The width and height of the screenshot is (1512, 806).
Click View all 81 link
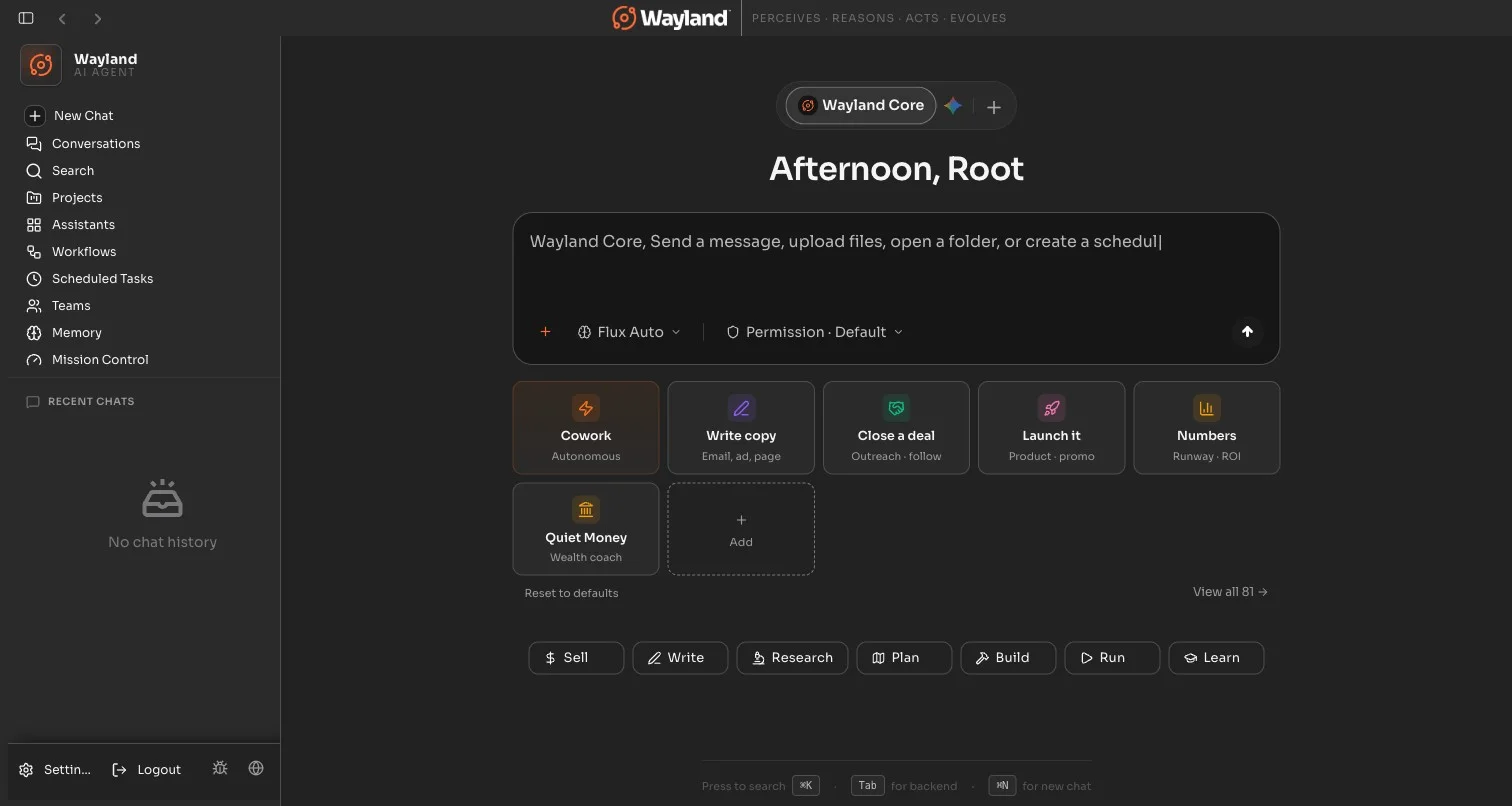pos(1230,592)
